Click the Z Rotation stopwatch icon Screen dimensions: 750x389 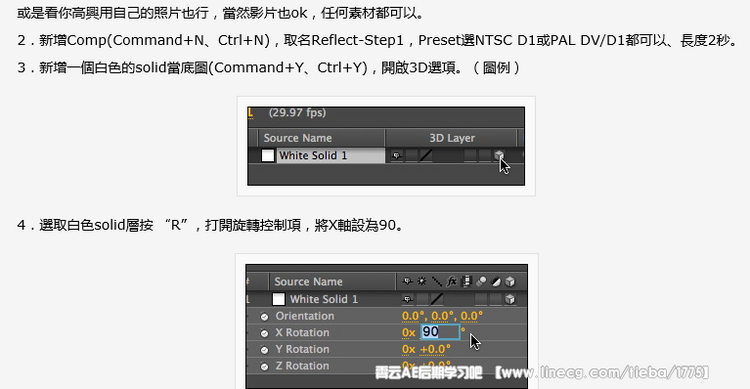pyautogui.click(x=264, y=367)
